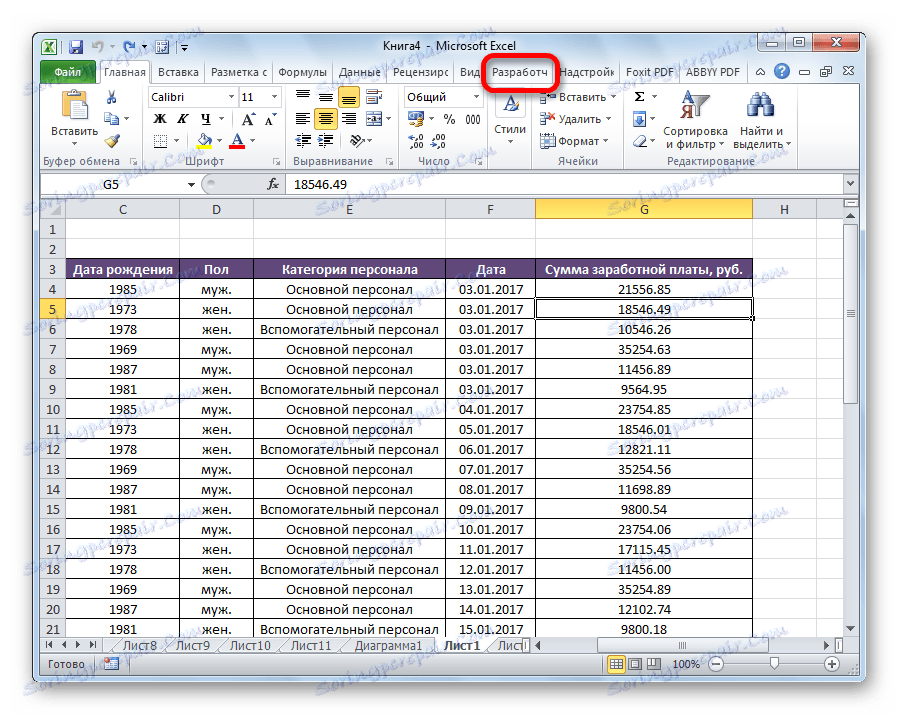Expand the formula bar

pyautogui.click(x=850, y=183)
